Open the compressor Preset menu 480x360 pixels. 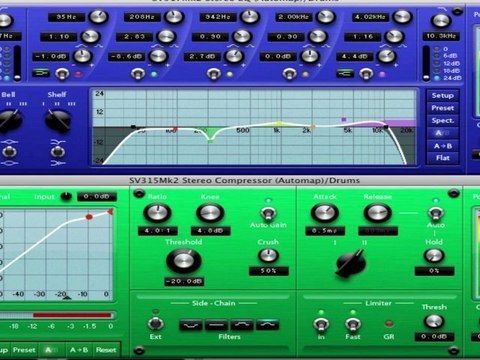click(x=24, y=350)
